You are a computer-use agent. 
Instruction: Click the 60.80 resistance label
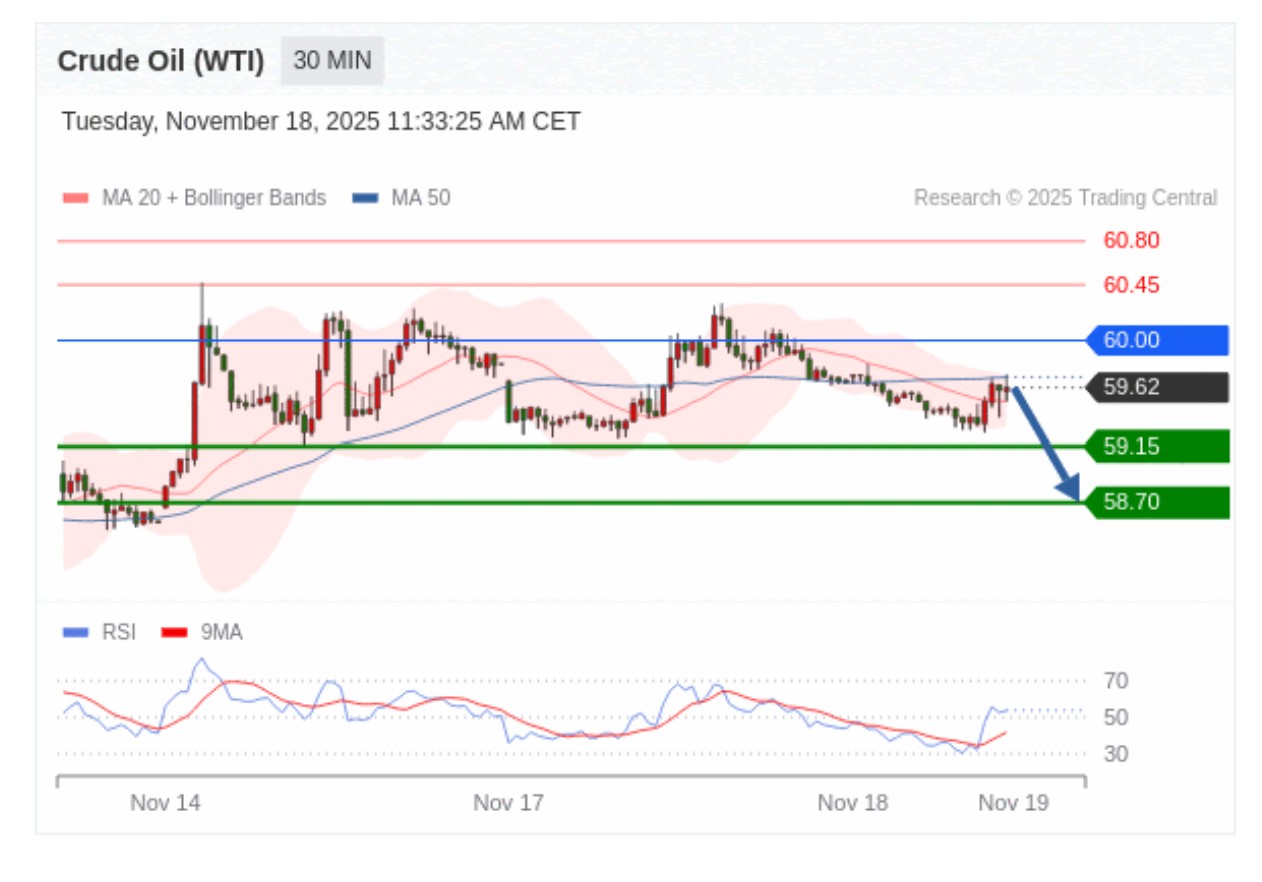tap(1131, 241)
